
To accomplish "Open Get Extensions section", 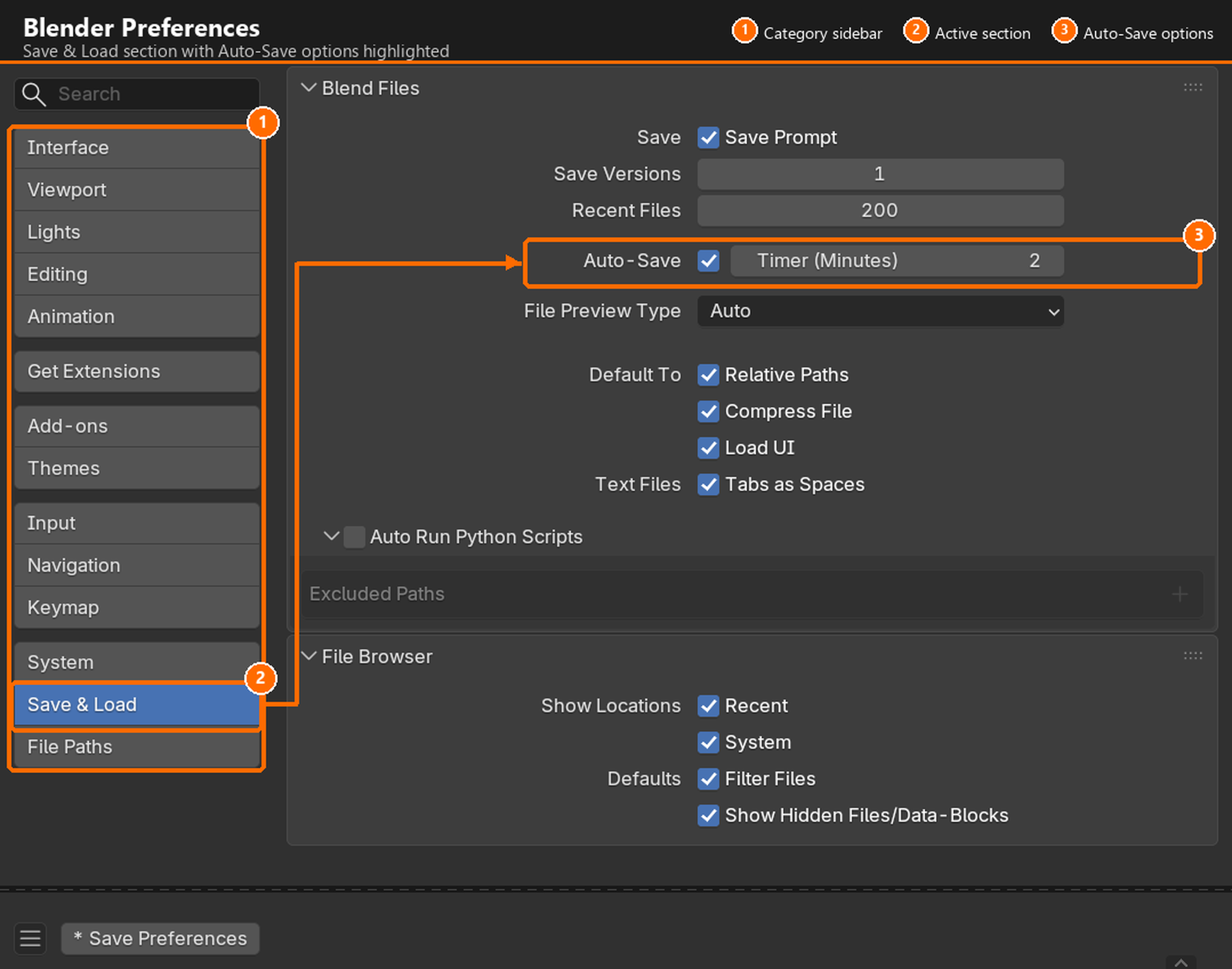I will 137,372.
